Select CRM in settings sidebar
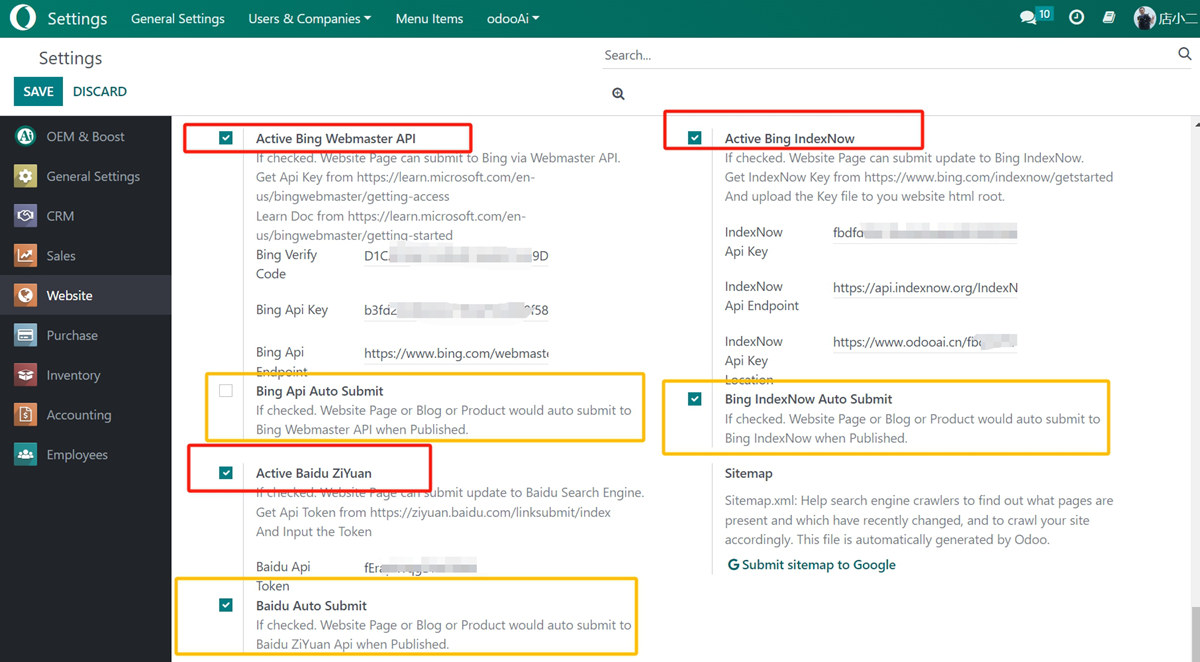Image resolution: width=1200 pixels, height=662 pixels. click(86, 216)
